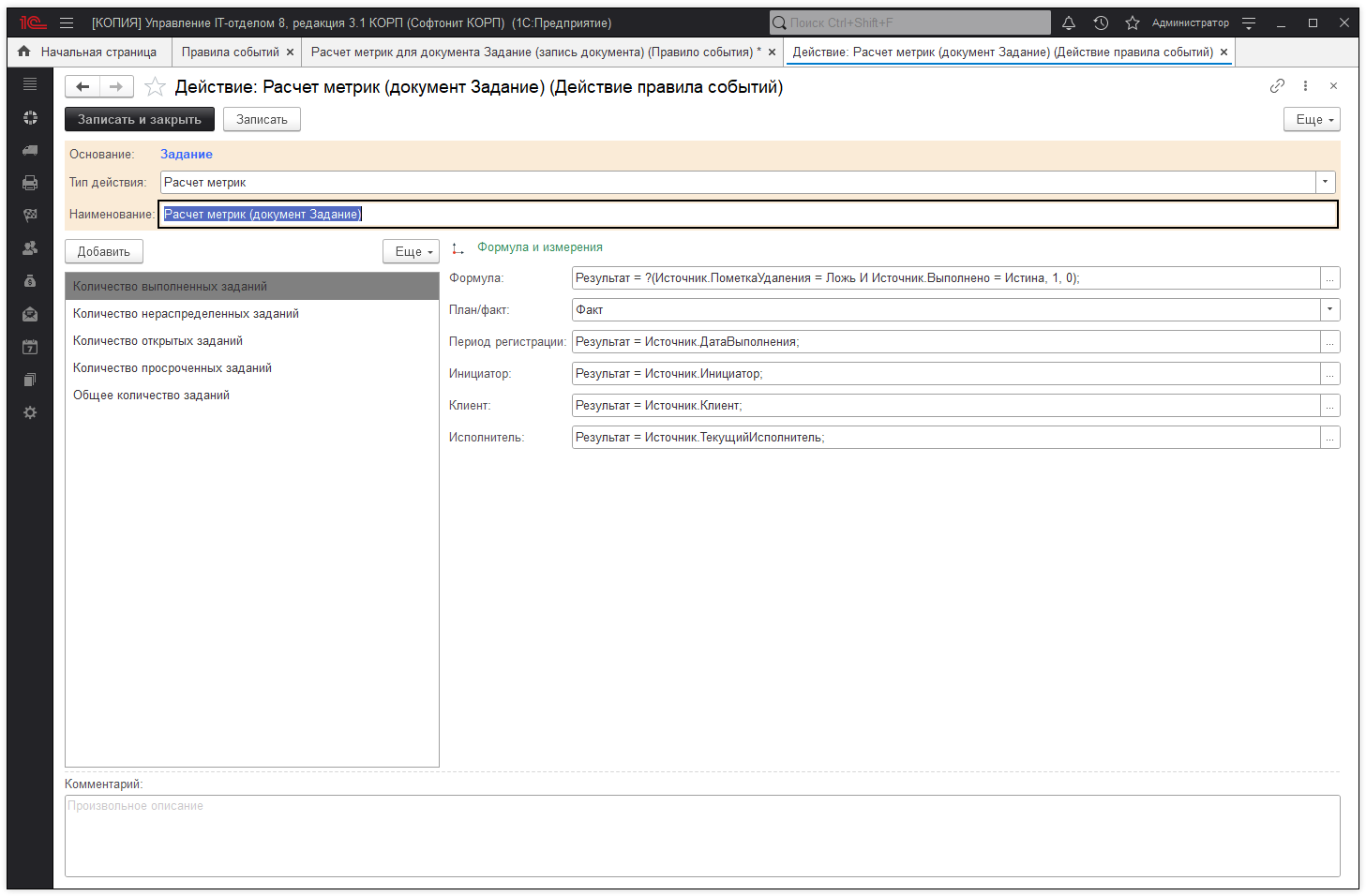Switch to Начальная страница tab
This screenshot has width=1366, height=896.
click(x=98, y=52)
